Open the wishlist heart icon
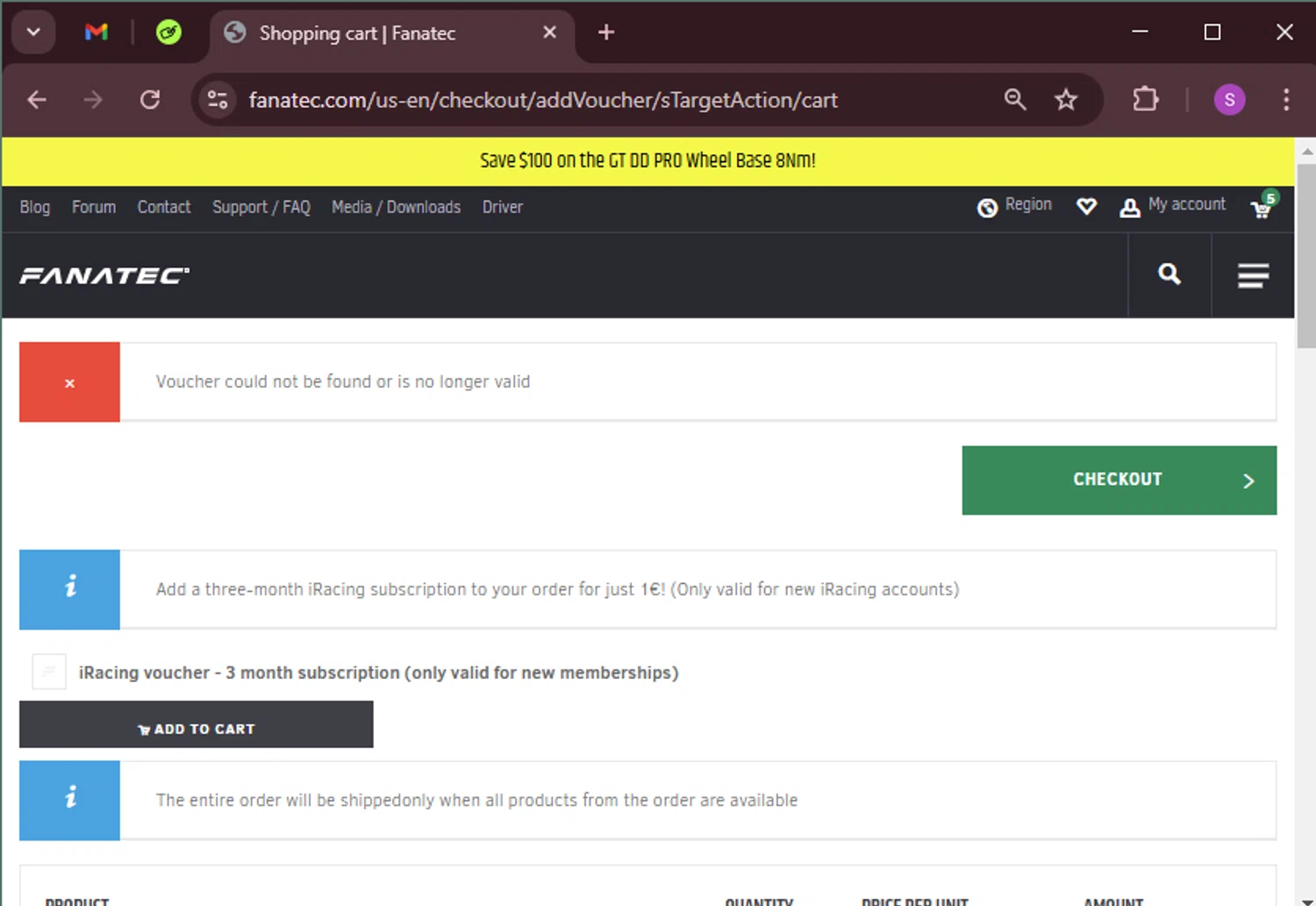Screen dimensions: 1316x906 [x=1086, y=207]
